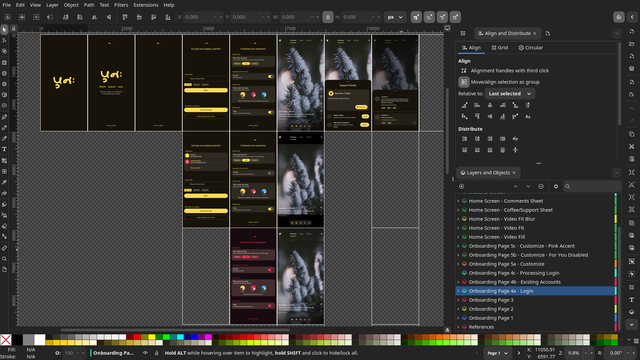Center objects on vertical axis
Image resolution: width=640 pixels, height=360 pixels.
(490, 105)
